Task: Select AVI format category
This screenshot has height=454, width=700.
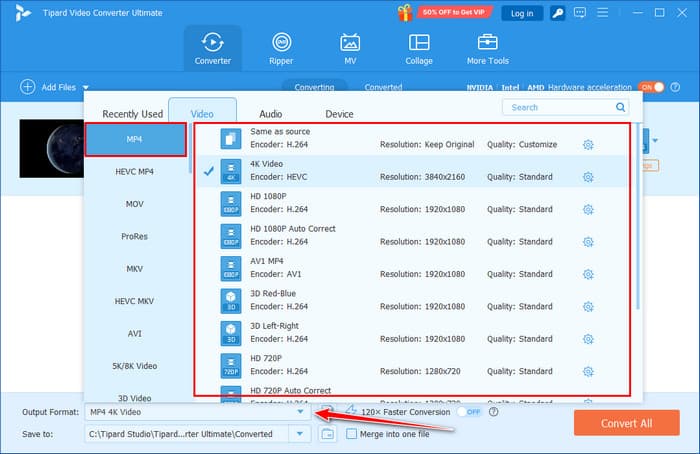Action: (134, 333)
